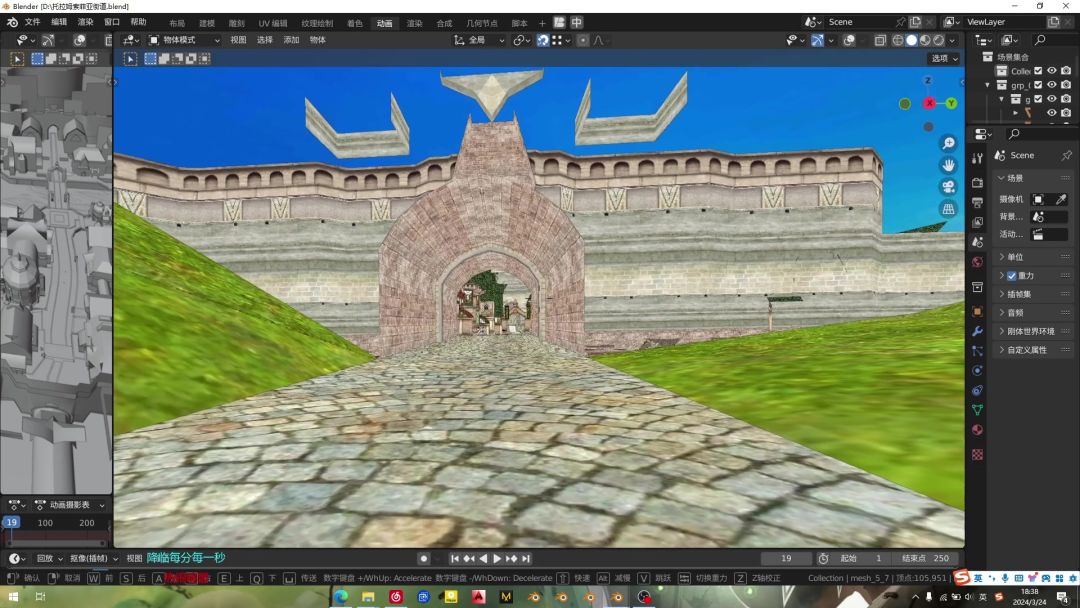This screenshot has height=608, width=1080.
Task: Click the zoom magnifier gizmo in viewport
Action: tap(948, 143)
